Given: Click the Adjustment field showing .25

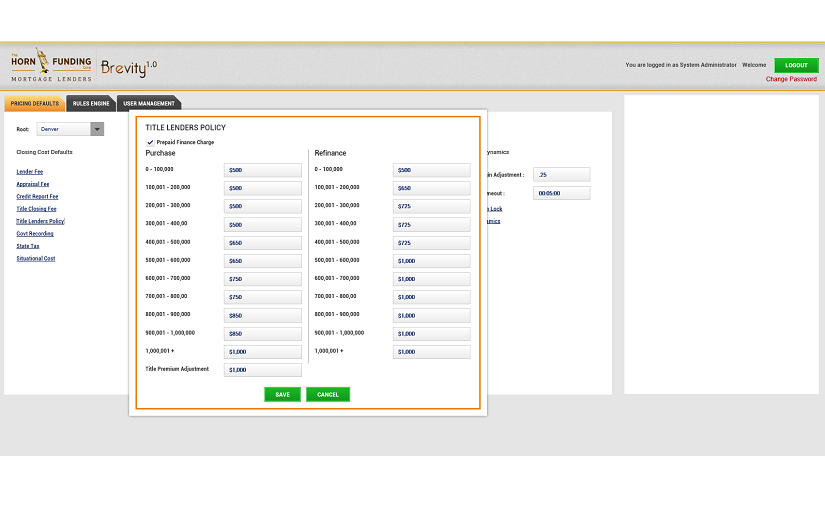Looking at the screenshot, I should (x=561, y=175).
